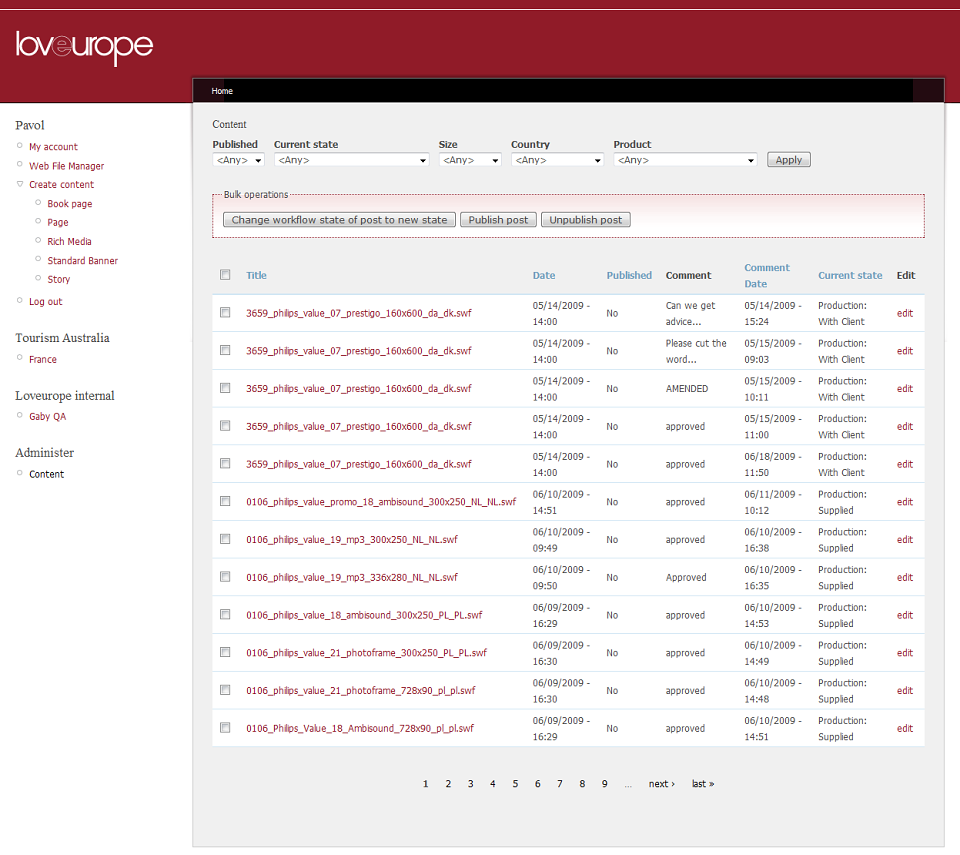The width and height of the screenshot is (960, 855).
Task: Open the Product filter dropdown
Action: (x=685, y=160)
